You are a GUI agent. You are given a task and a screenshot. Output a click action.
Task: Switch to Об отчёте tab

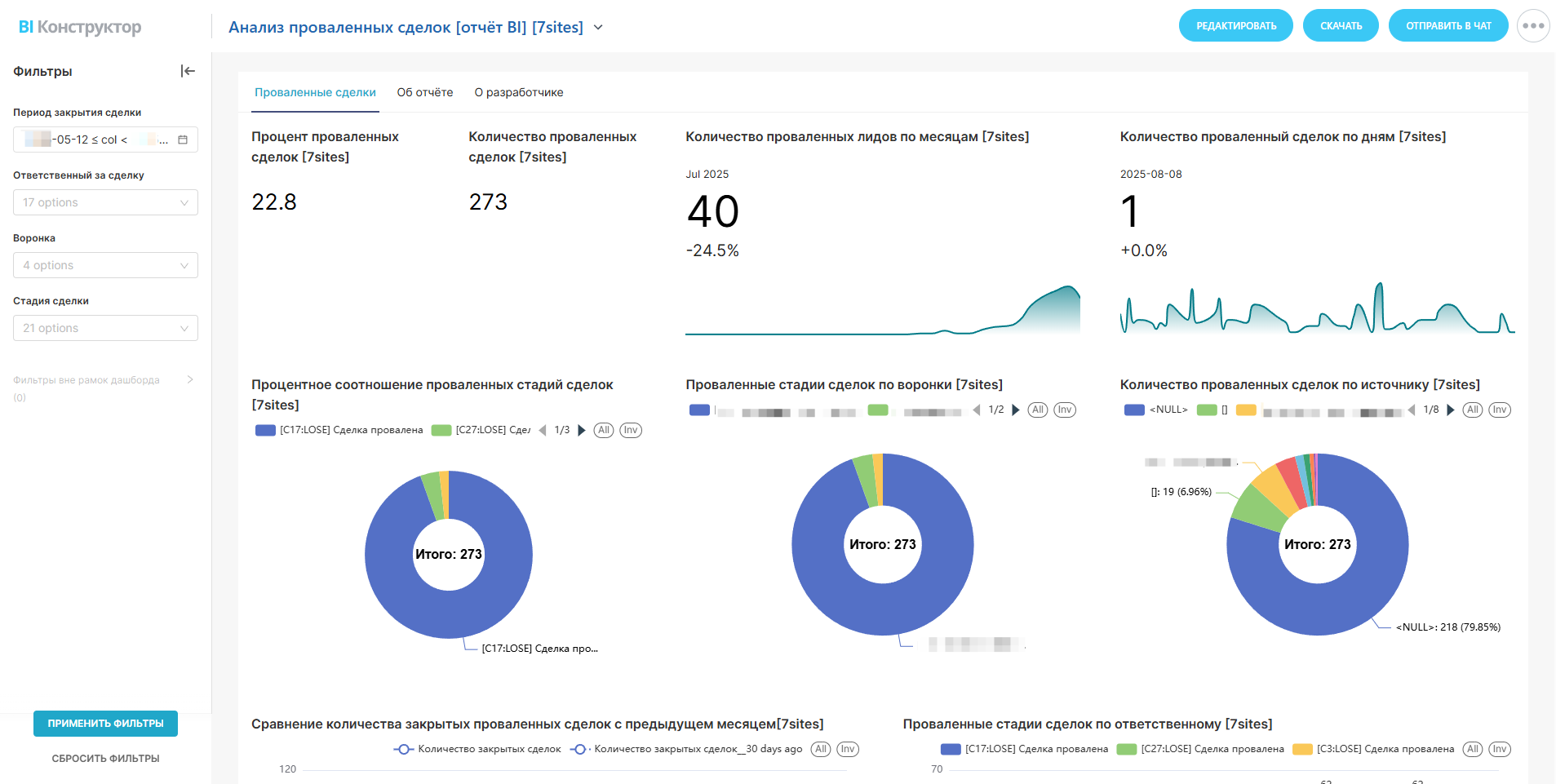424,92
